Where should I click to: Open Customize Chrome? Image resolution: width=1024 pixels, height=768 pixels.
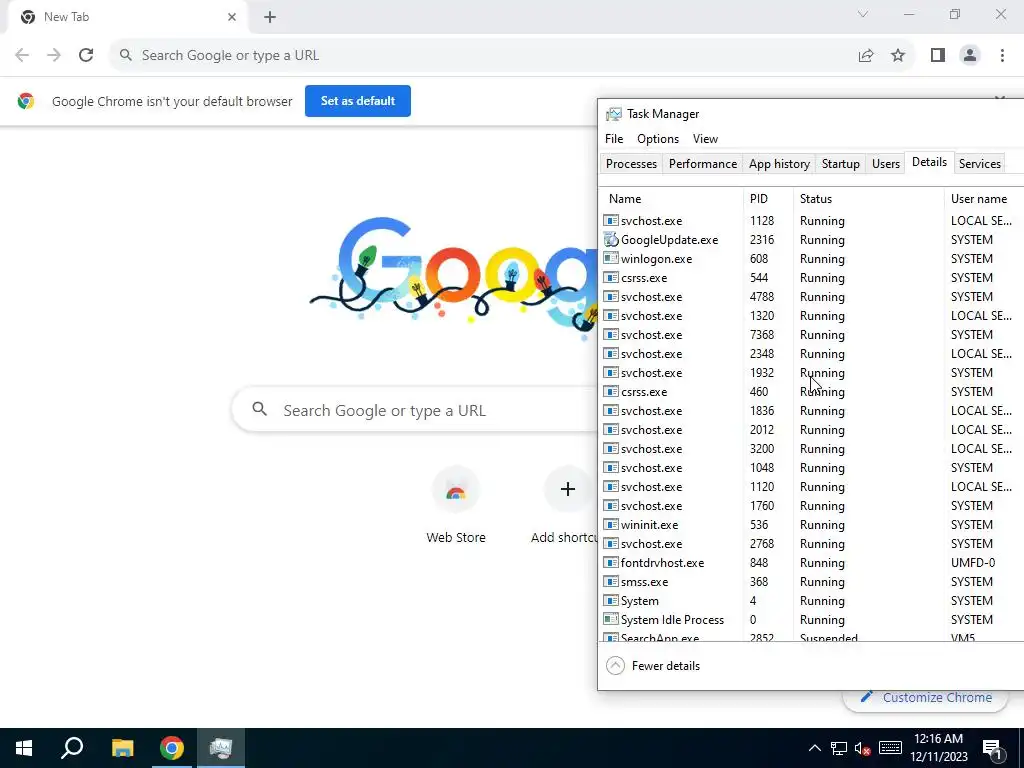[x=926, y=697]
